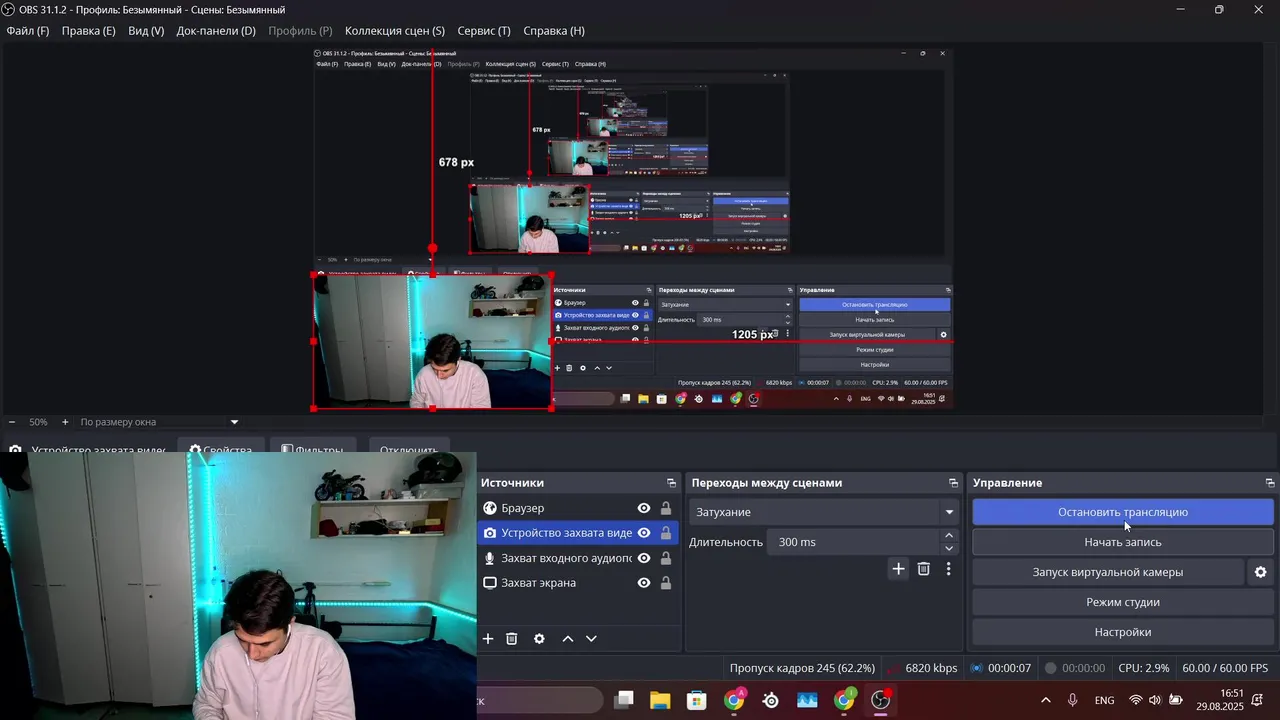This screenshot has height=720, width=1280.
Task: Hide the Захват экрана source
Action: tap(644, 583)
